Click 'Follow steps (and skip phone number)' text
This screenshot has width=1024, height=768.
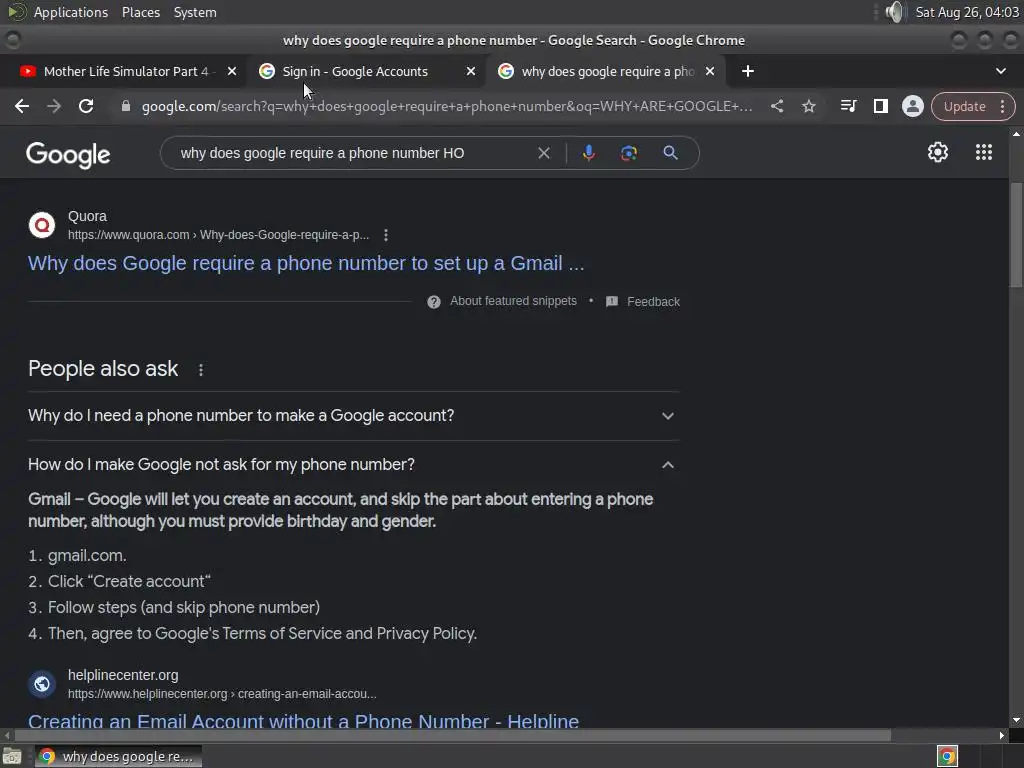(184, 608)
